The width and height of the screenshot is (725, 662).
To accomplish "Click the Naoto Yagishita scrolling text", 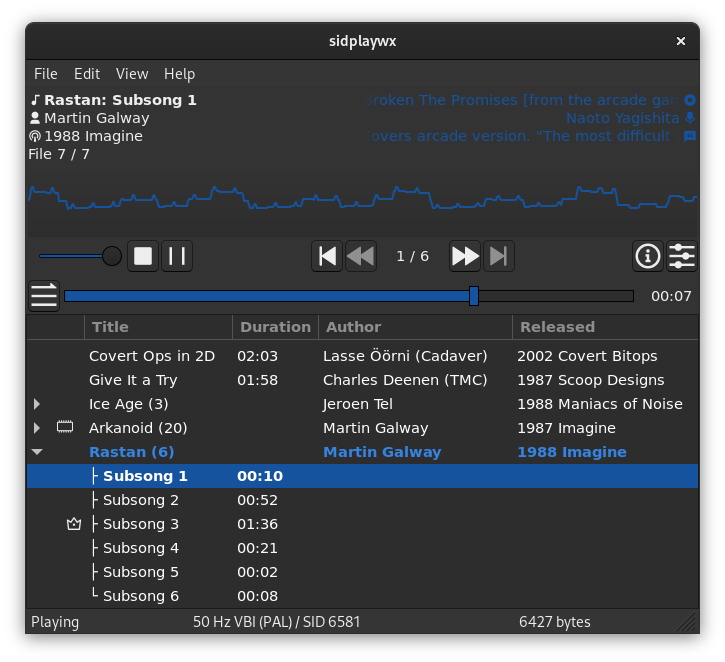I will point(623,118).
